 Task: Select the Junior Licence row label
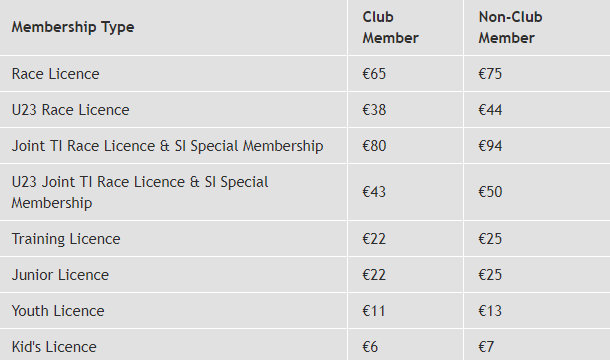(60, 275)
